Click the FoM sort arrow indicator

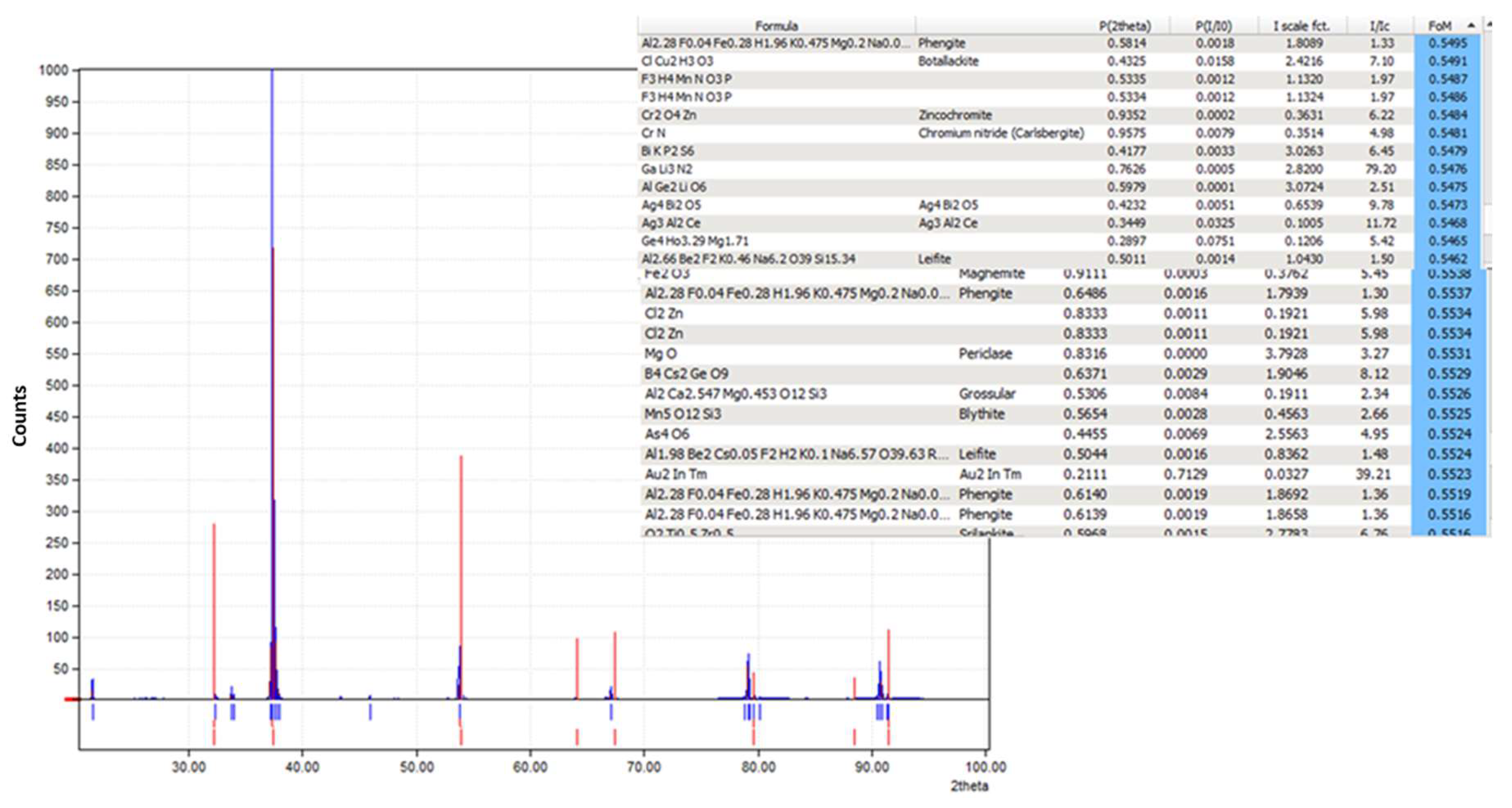pyautogui.click(x=1471, y=25)
